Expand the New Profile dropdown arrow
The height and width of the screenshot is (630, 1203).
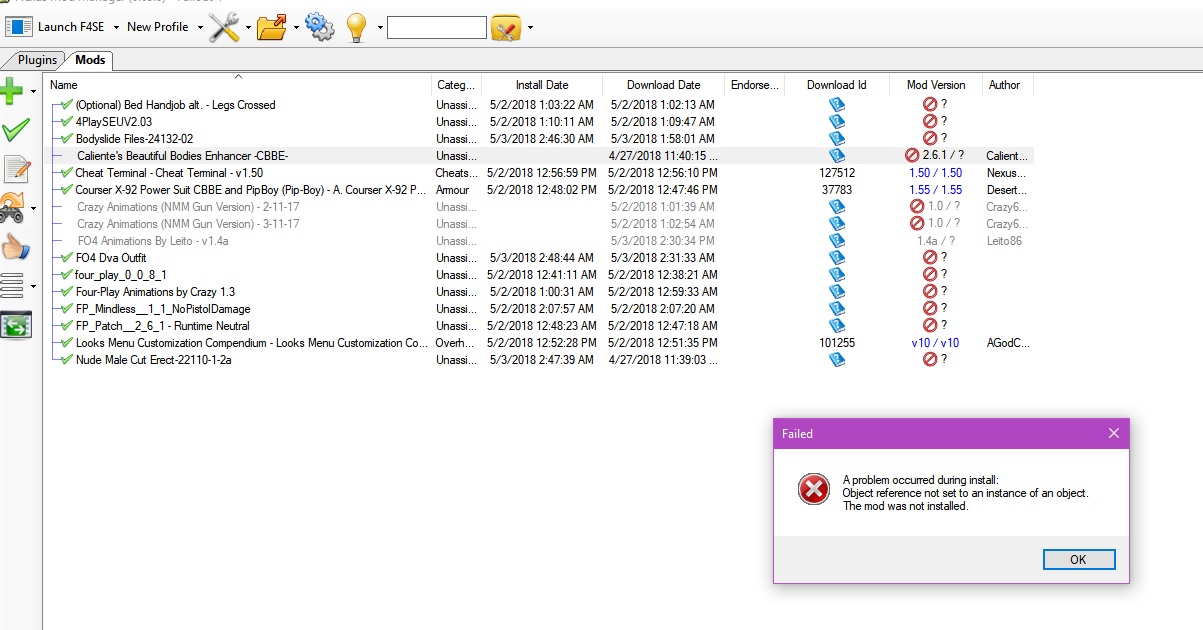pos(200,27)
